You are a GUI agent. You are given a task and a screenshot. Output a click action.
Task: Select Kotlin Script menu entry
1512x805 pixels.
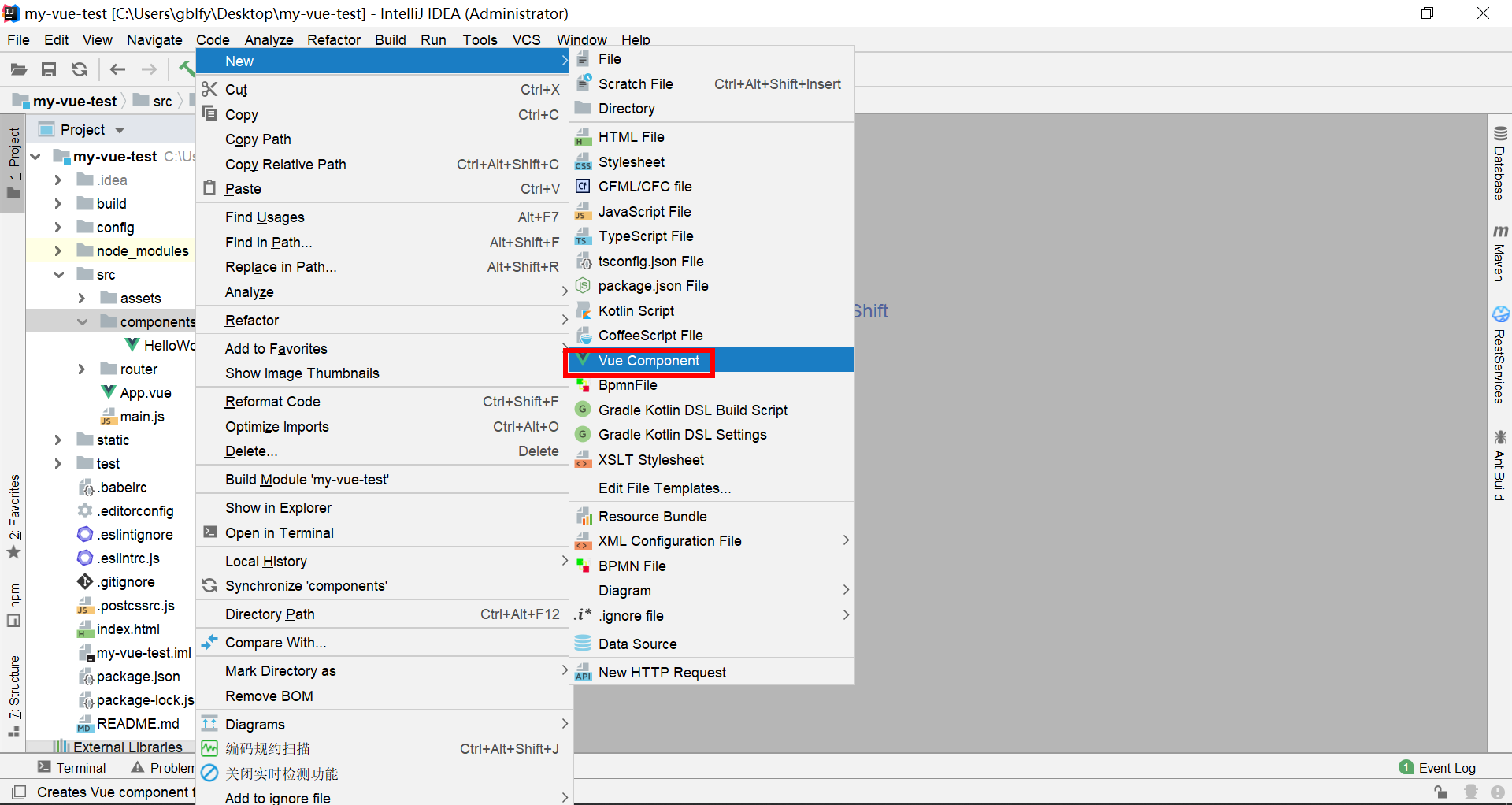(x=712, y=311)
